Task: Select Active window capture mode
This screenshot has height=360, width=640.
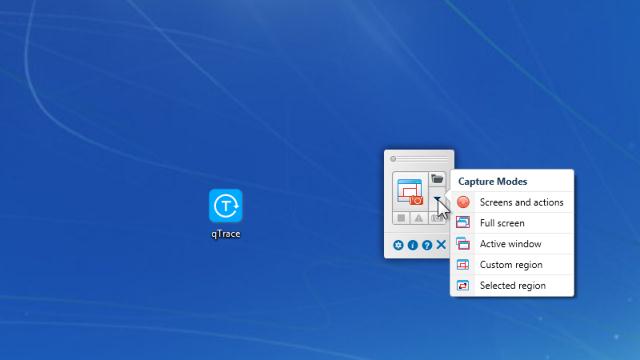Action: [512, 244]
